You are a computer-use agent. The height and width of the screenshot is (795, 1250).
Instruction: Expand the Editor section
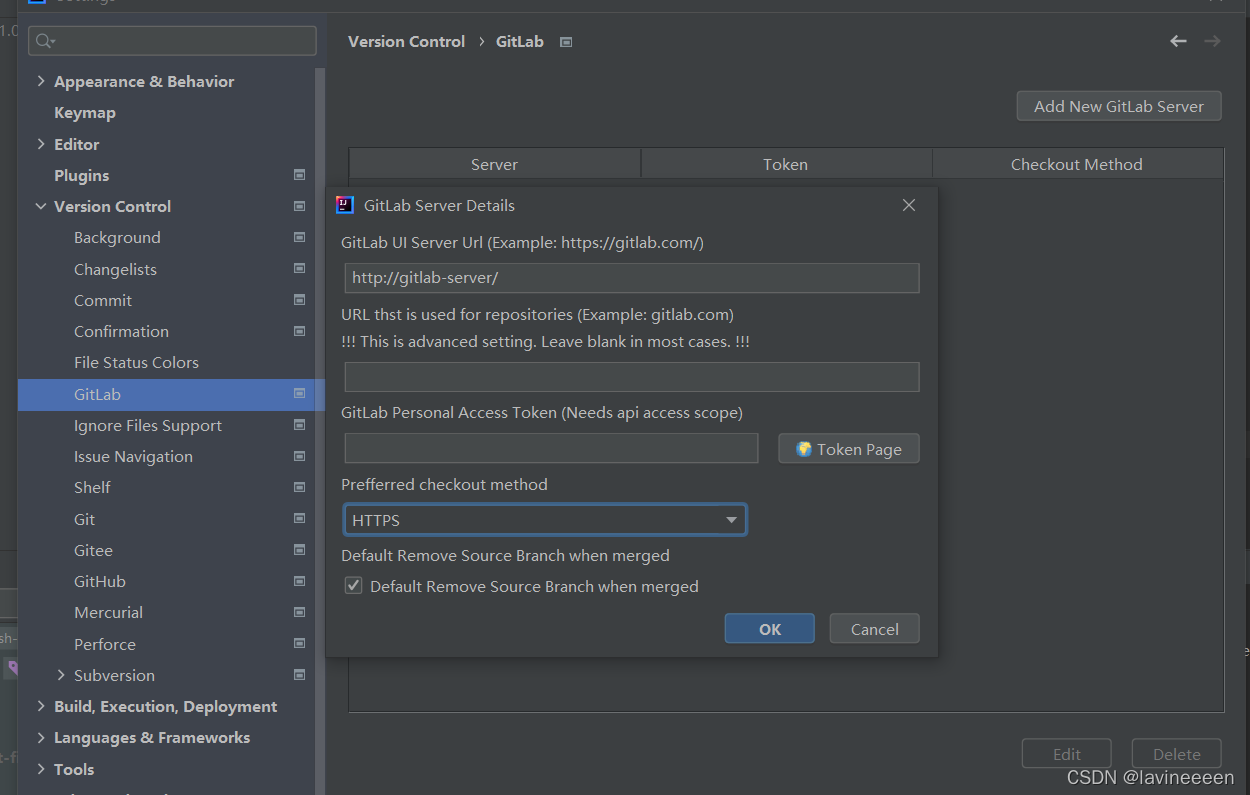point(41,144)
